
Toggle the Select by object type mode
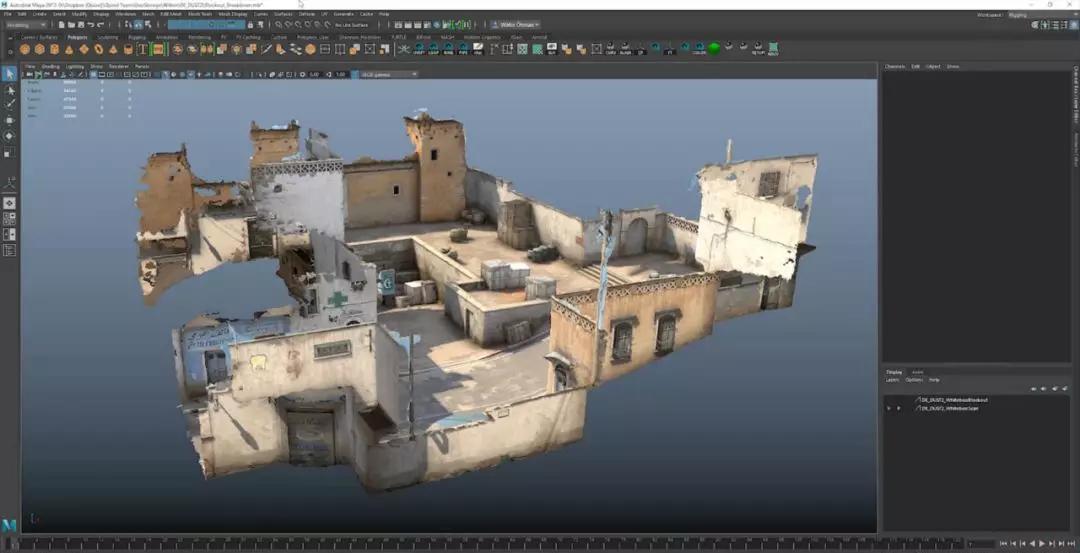point(138,25)
